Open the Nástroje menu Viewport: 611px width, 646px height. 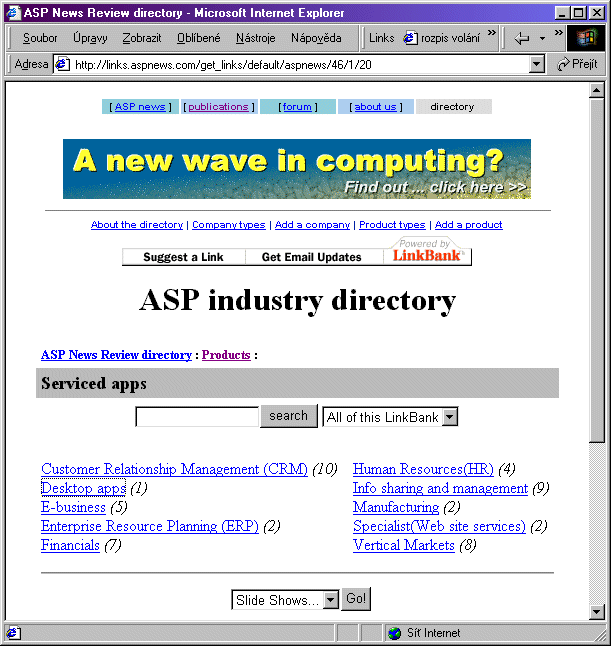(255, 38)
